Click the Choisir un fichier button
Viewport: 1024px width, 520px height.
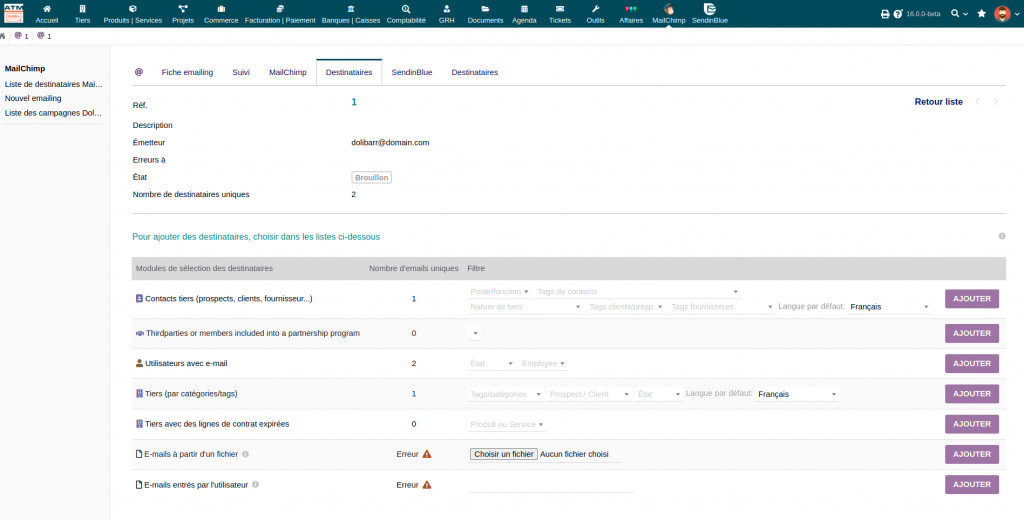[x=504, y=454]
